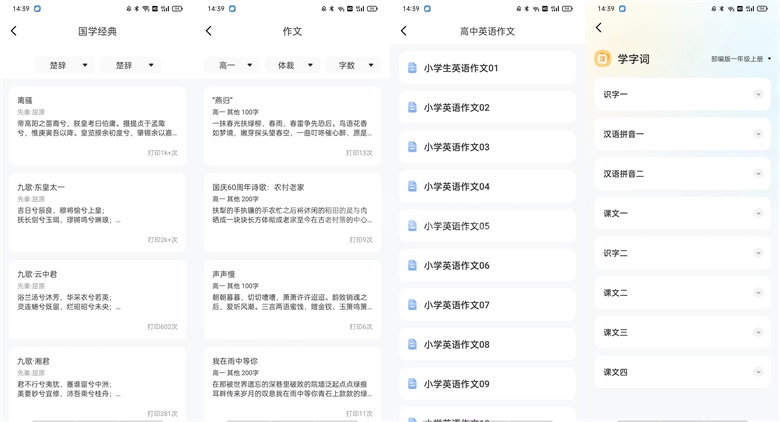
Task: Open the first 楚辞 category dropdown
Action: coord(65,65)
